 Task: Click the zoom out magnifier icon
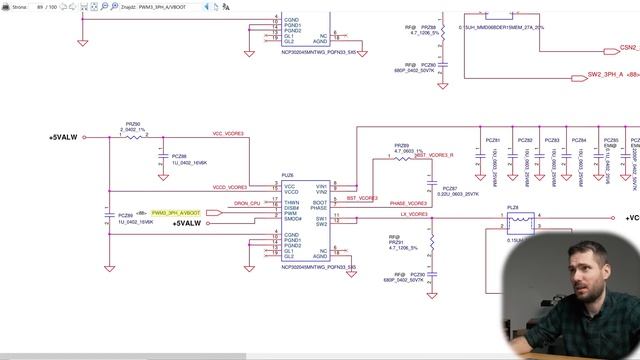[104, 7]
